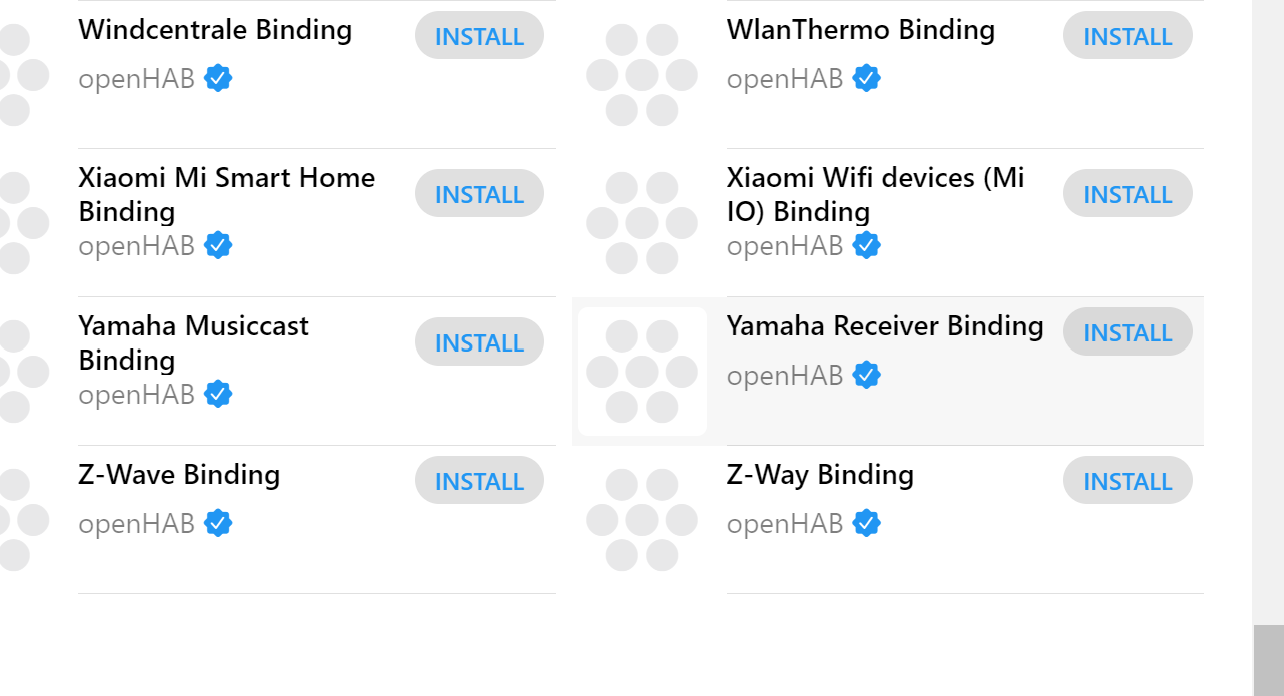Install the WlanThermo Binding

point(1127,36)
